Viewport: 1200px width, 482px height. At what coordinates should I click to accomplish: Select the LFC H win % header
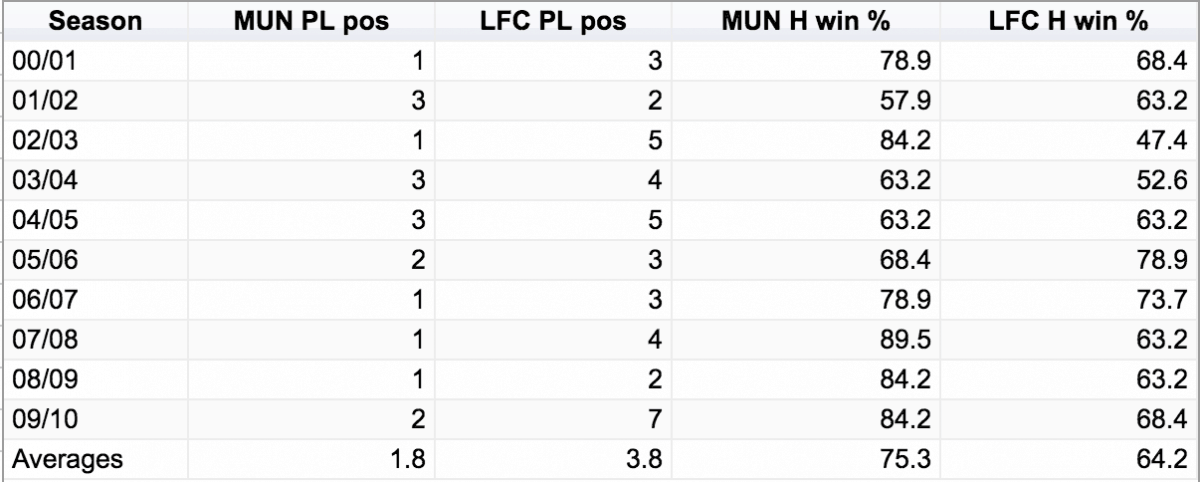tap(1066, 20)
